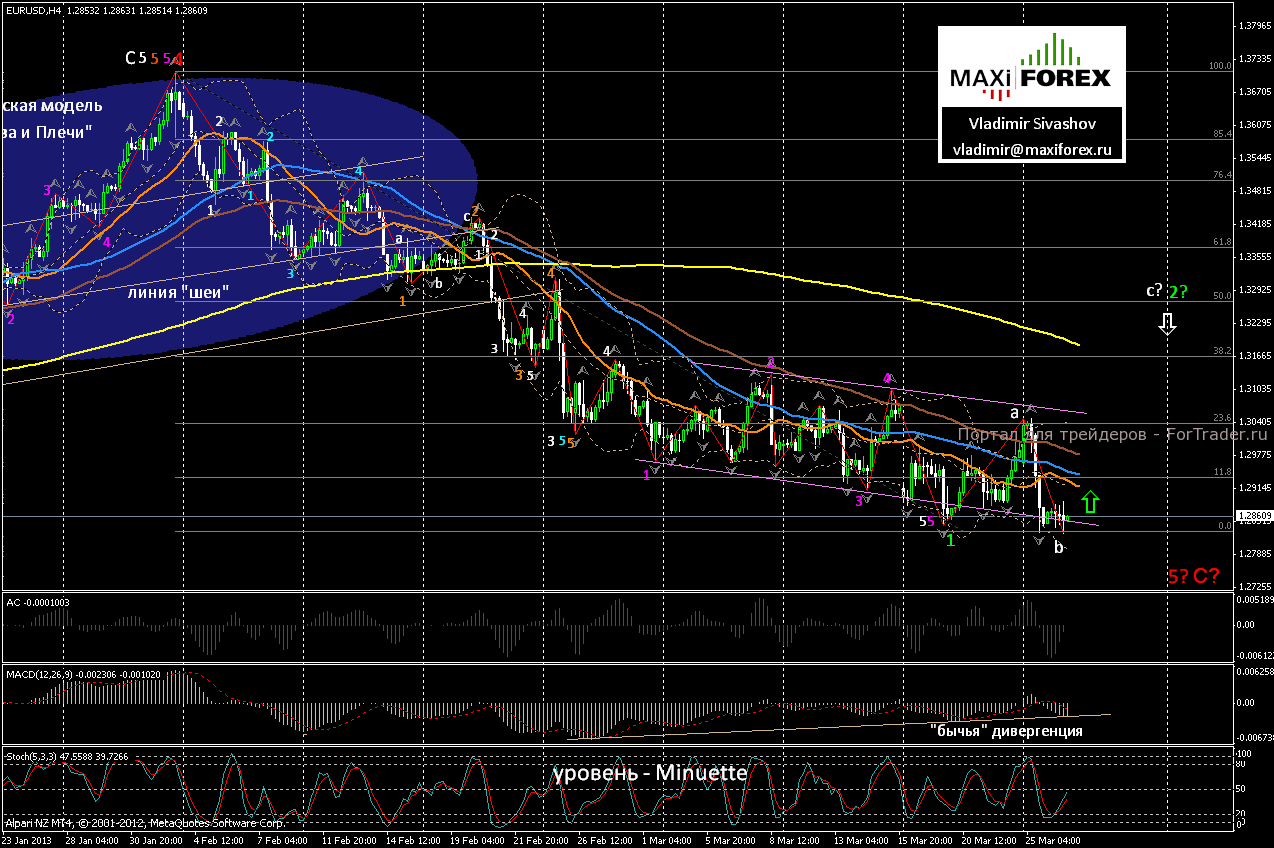This screenshot has height=848, width=1274.
Task: Click the red "5? C?" projection label
Action: click(1193, 576)
